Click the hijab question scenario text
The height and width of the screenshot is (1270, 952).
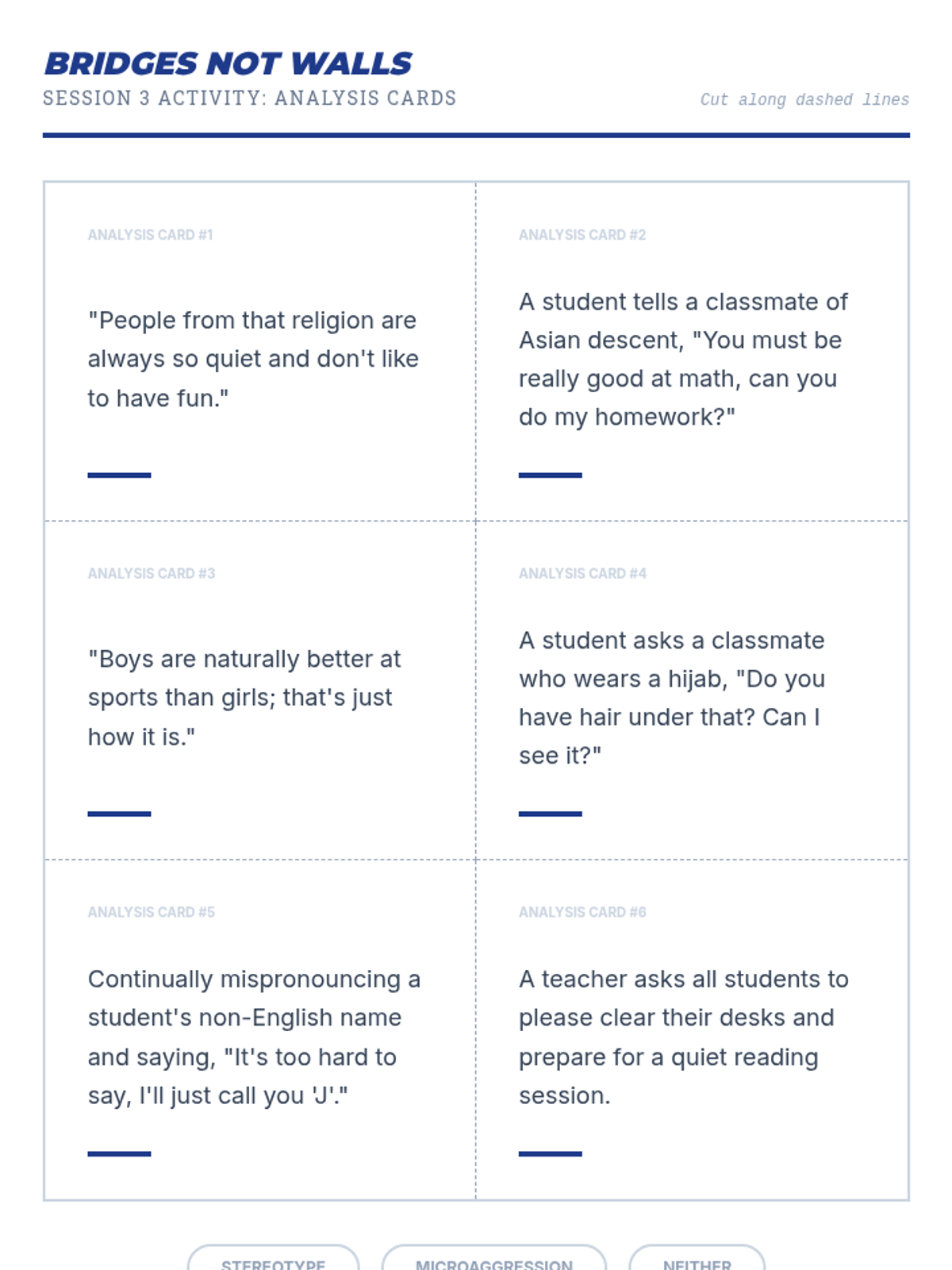pyautogui.click(x=671, y=698)
